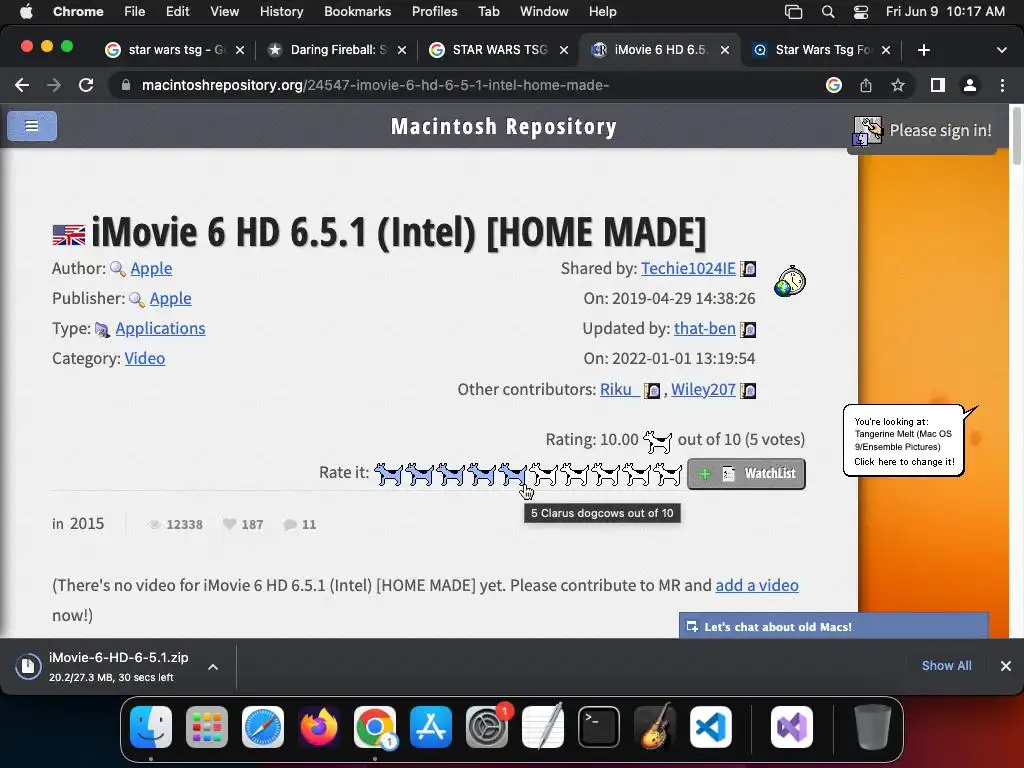Open the hamburger menu on Macintosh Repository
The image size is (1024, 768).
click(x=31, y=125)
